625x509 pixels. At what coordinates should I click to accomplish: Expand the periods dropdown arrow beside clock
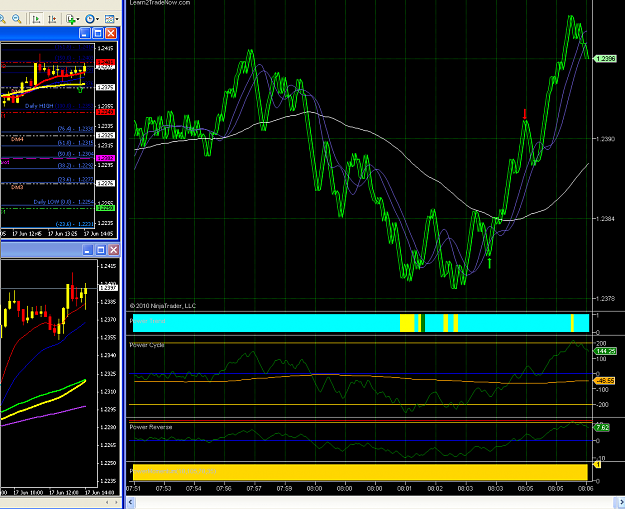pyautogui.click(x=98, y=19)
